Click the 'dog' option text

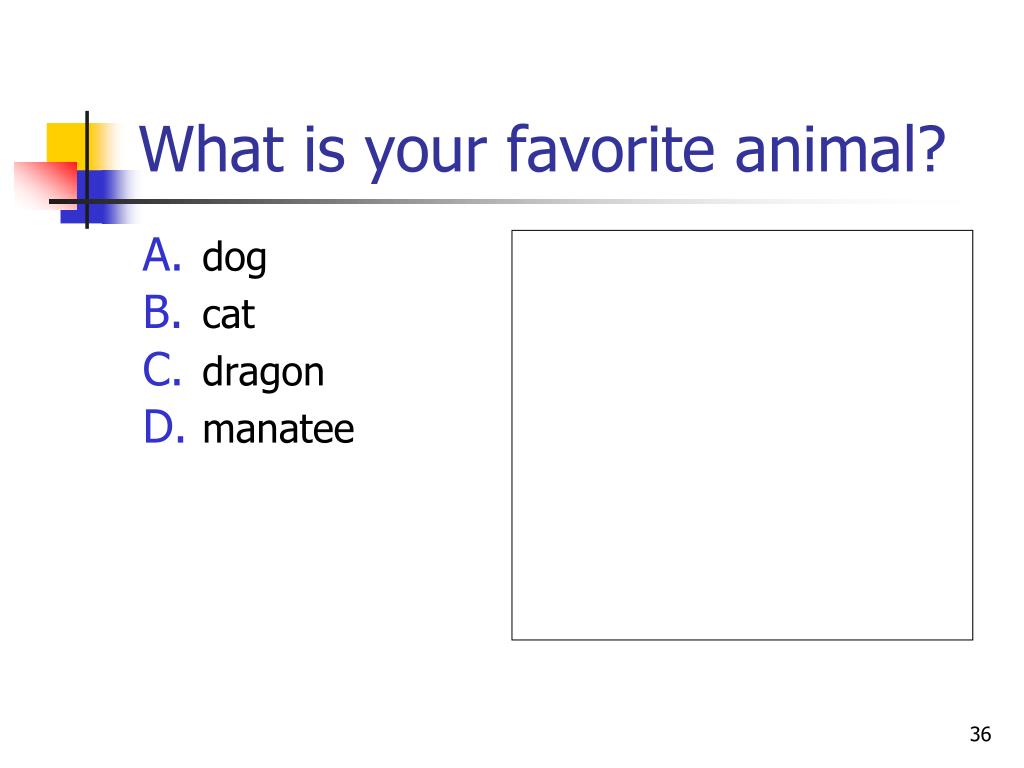click(x=234, y=259)
